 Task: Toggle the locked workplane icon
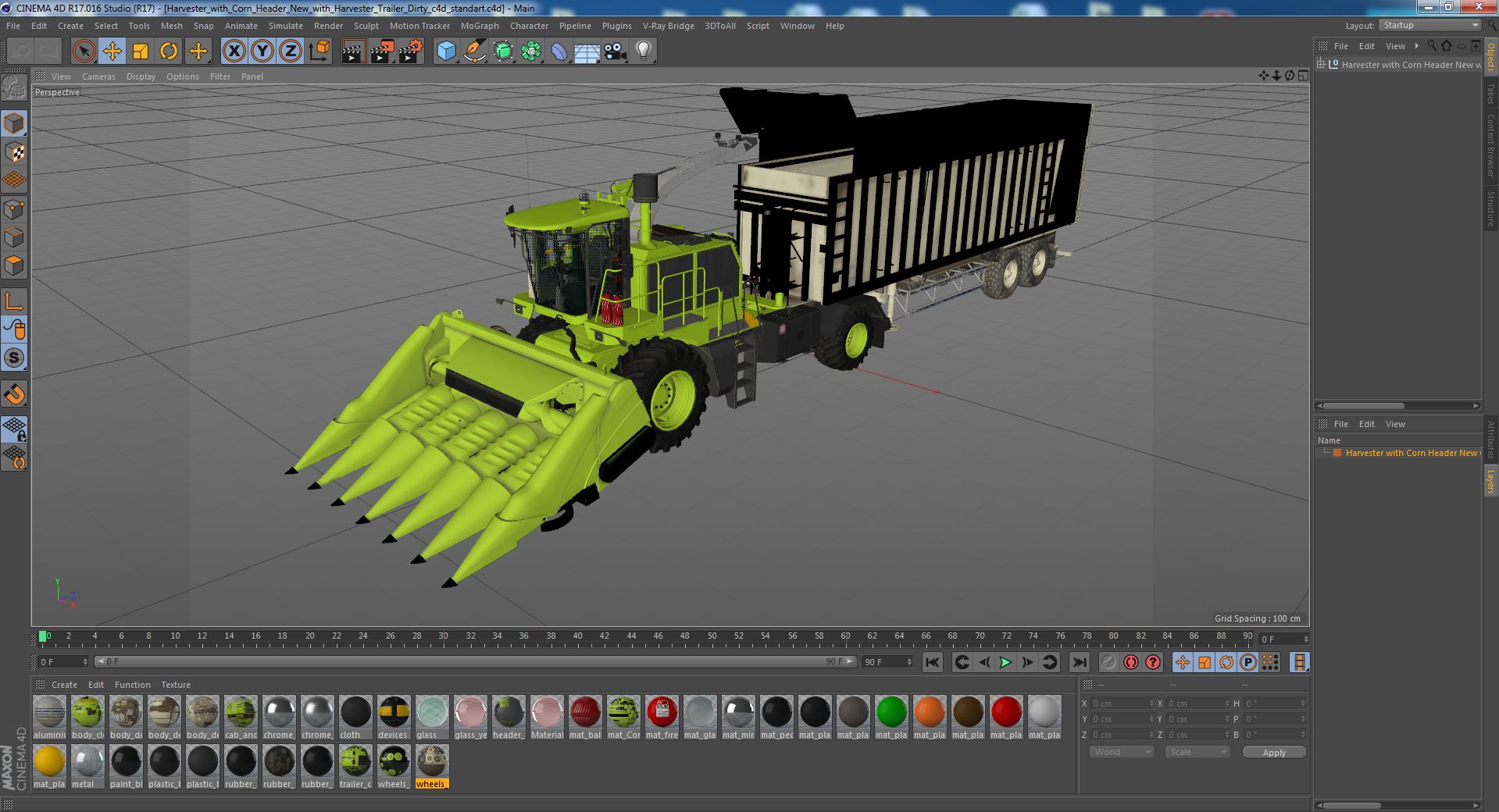pyautogui.click(x=14, y=429)
